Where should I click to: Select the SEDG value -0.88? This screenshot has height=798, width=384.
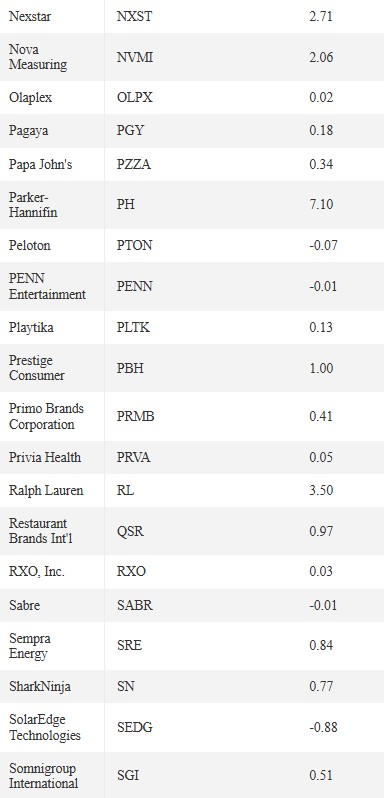(323, 727)
